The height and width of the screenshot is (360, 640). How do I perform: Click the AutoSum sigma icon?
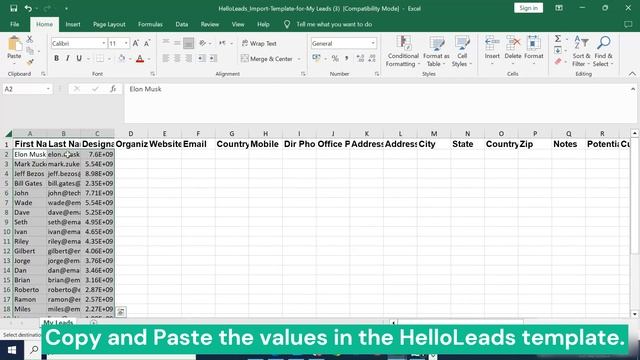pyautogui.click(x=558, y=39)
